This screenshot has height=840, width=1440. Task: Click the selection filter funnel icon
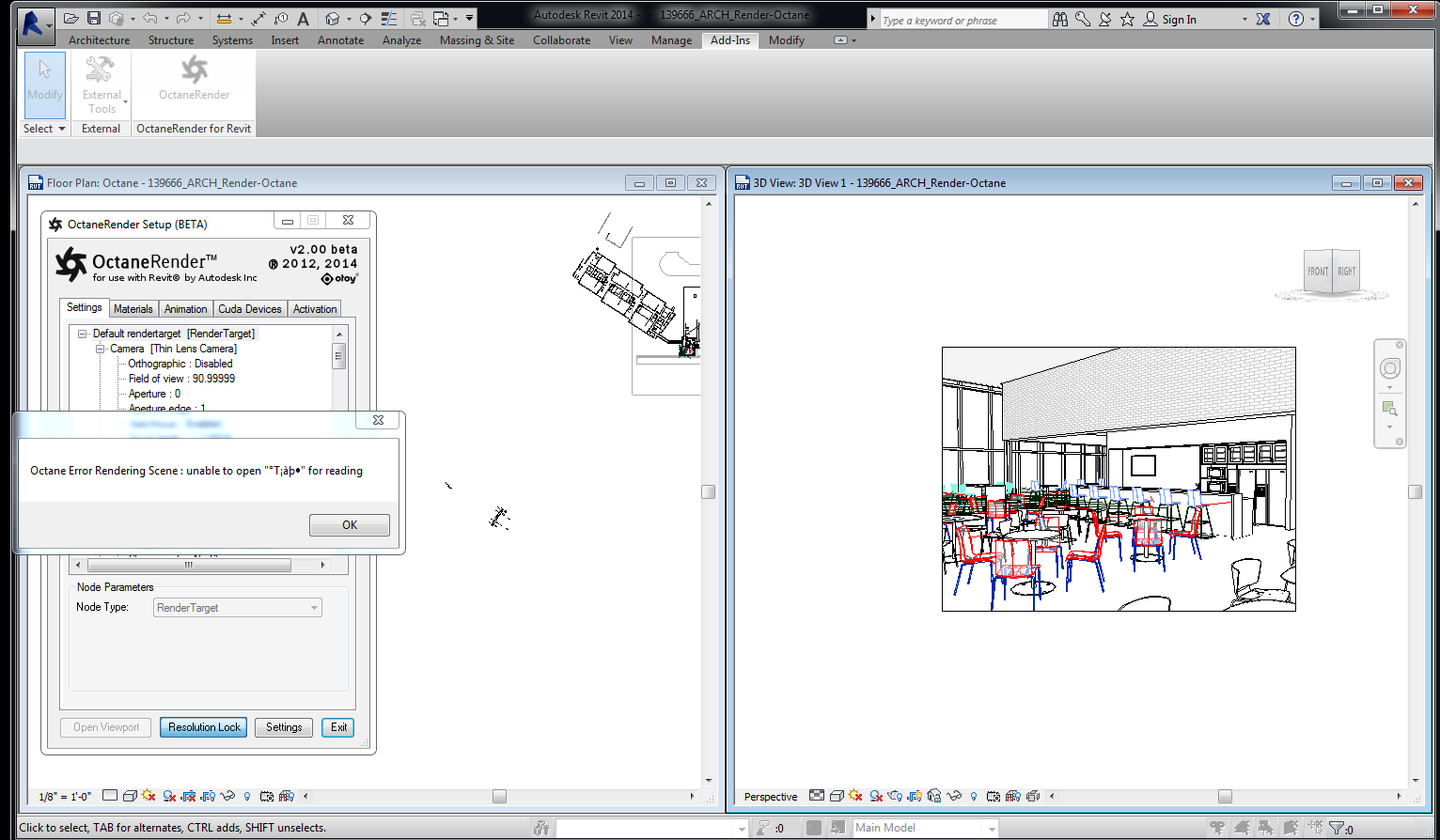[x=1338, y=828]
